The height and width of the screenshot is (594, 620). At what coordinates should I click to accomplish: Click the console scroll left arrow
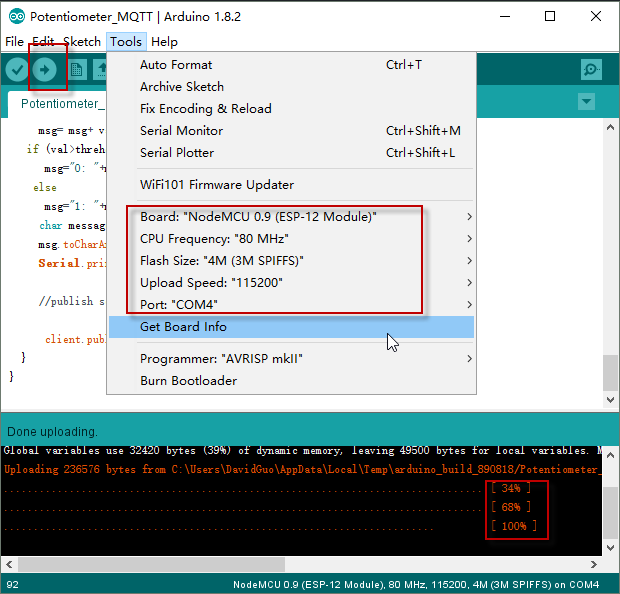tap(9, 564)
